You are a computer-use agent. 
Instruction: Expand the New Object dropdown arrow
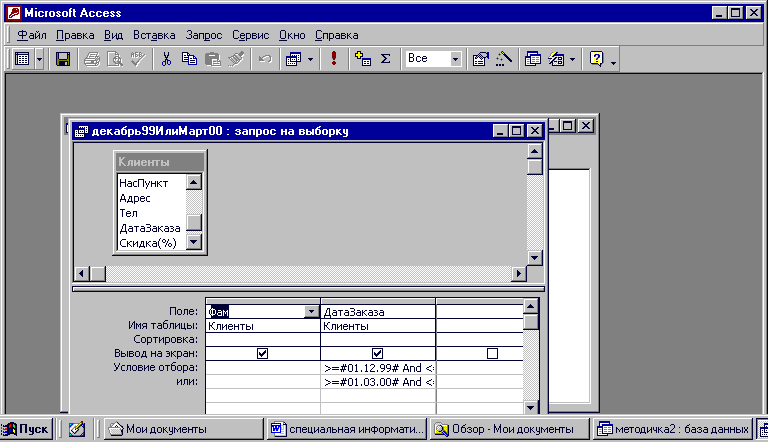pos(572,60)
